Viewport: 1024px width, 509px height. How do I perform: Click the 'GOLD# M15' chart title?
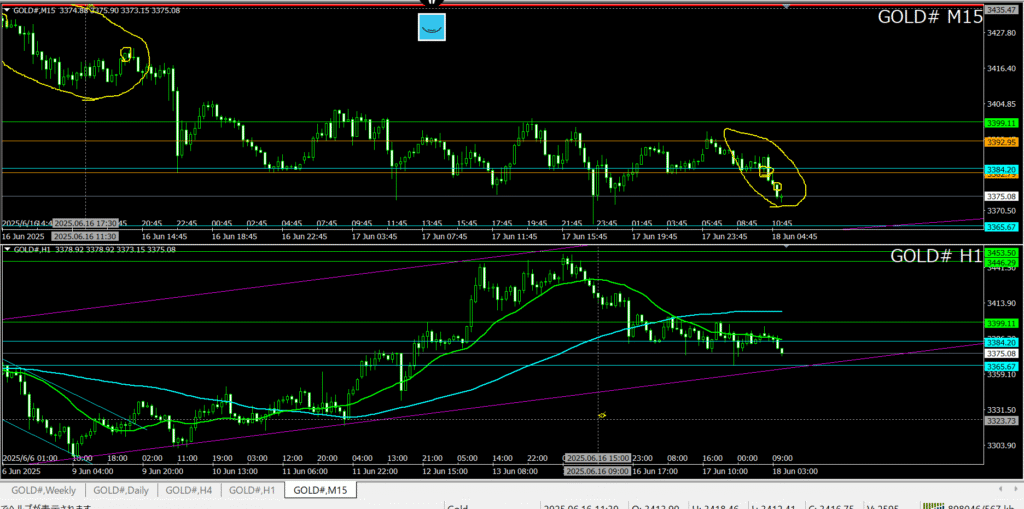pyautogui.click(x=929, y=17)
